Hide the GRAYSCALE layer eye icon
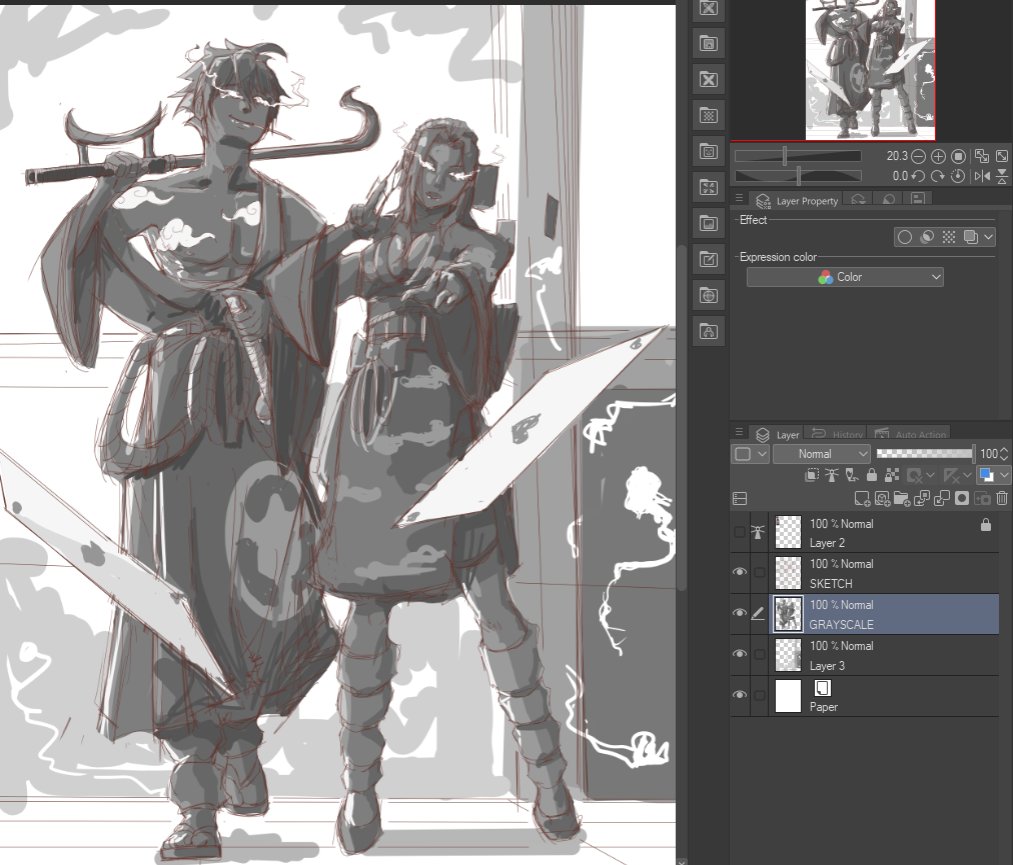This screenshot has height=865, width=1013. [740, 613]
